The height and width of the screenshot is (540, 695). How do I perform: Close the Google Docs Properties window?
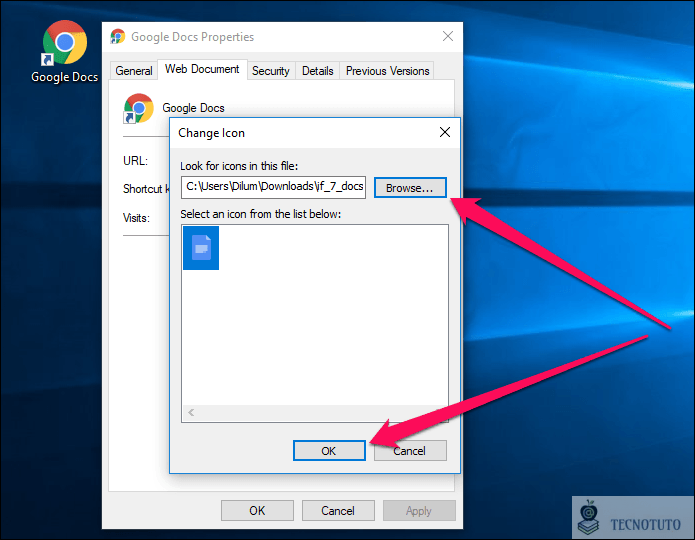pyautogui.click(x=448, y=36)
